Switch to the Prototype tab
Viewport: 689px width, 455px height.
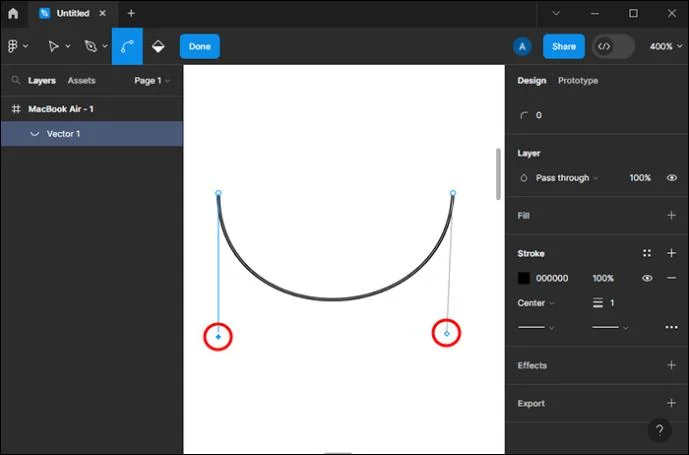coord(578,80)
